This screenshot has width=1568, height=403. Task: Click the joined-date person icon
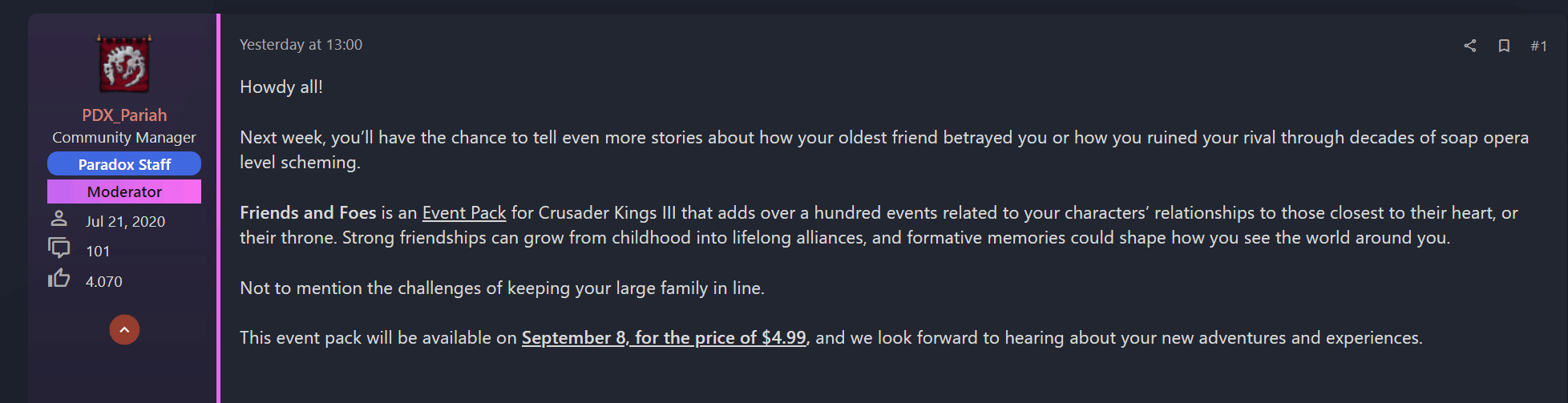pyautogui.click(x=59, y=218)
